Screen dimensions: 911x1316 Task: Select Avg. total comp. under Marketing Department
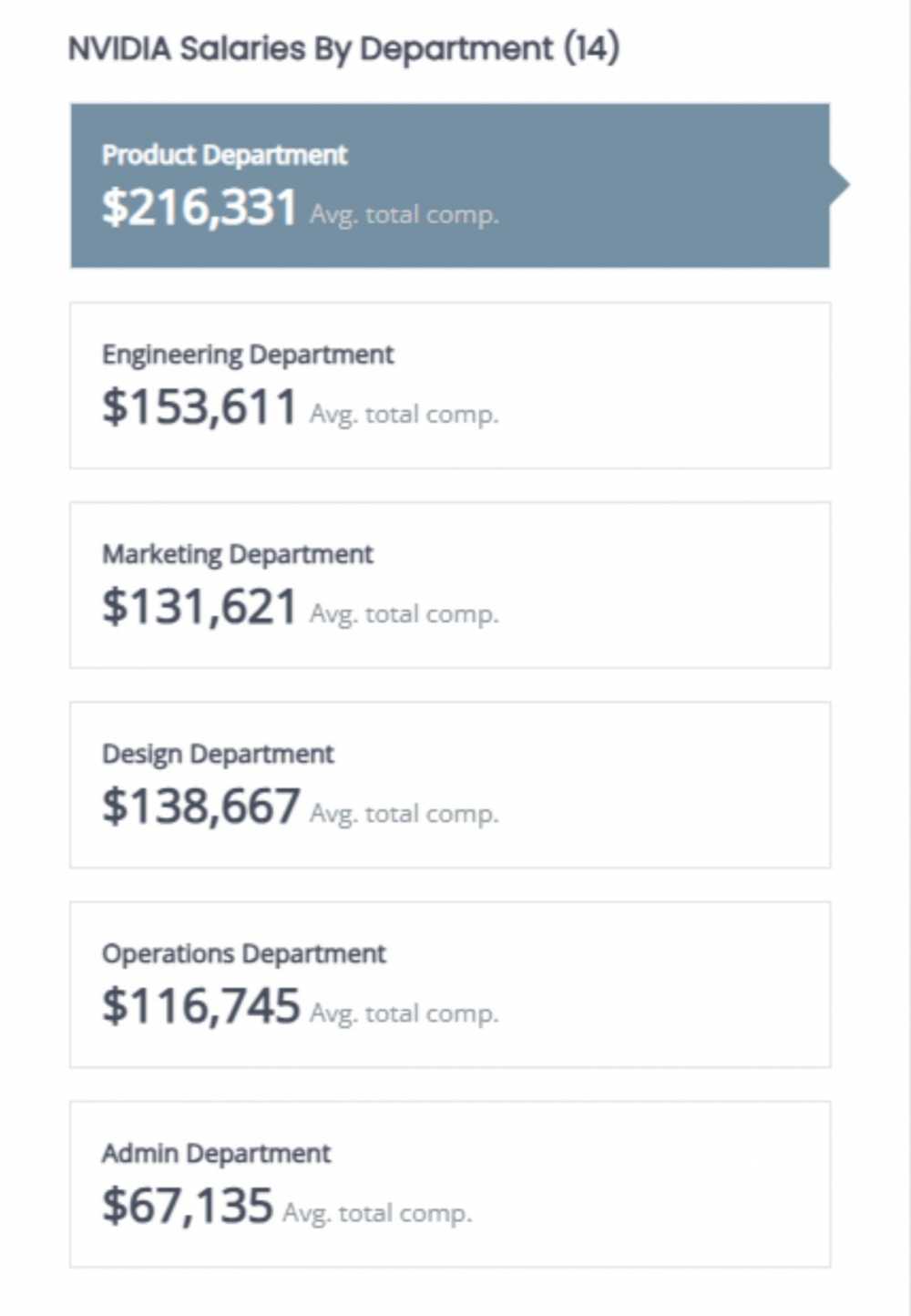[x=404, y=614]
